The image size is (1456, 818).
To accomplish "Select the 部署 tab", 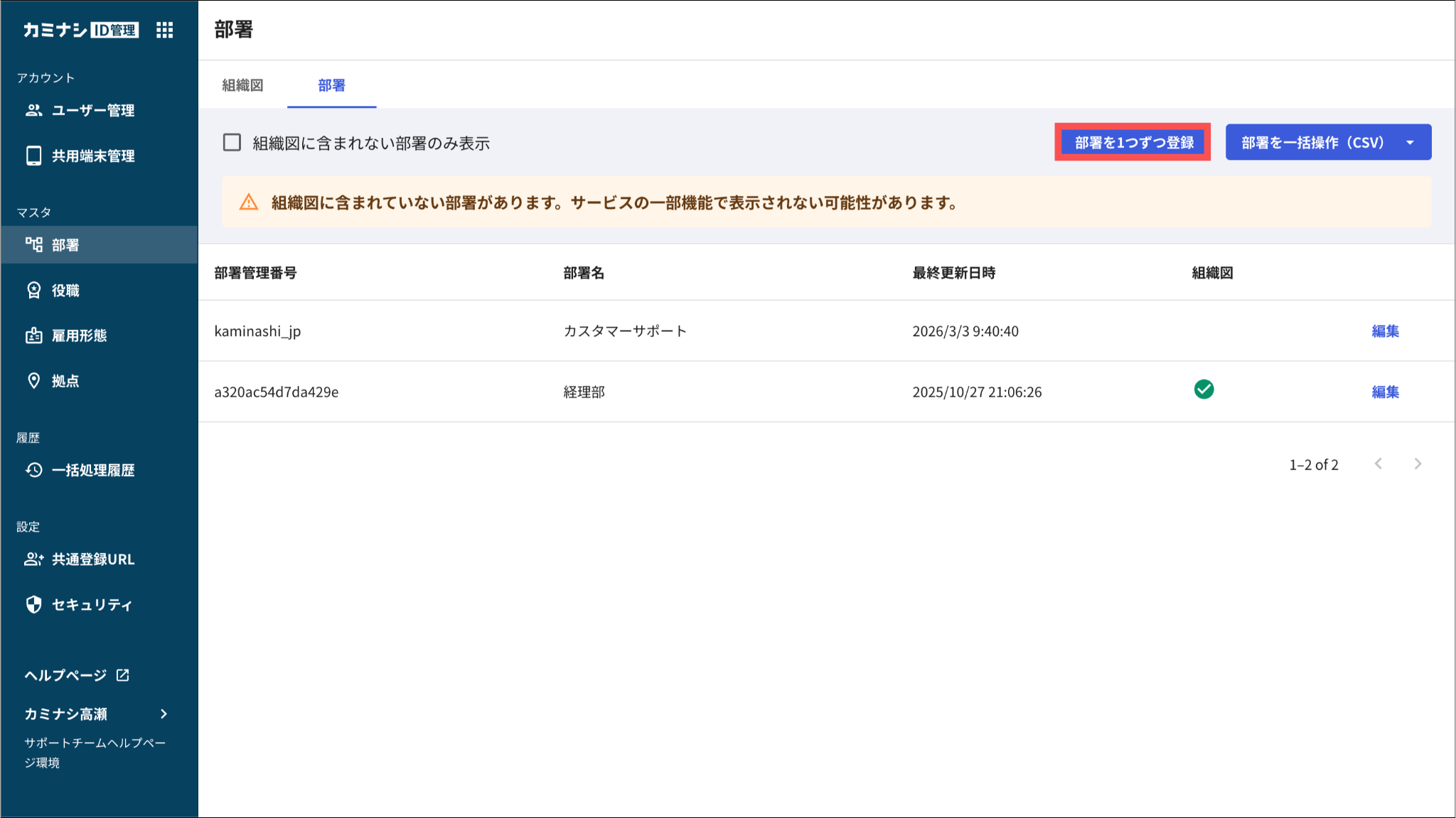I will point(331,85).
